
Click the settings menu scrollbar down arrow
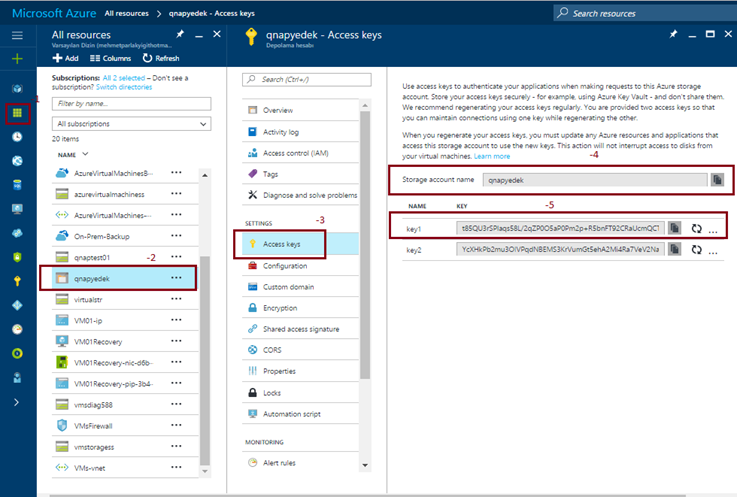point(365,465)
